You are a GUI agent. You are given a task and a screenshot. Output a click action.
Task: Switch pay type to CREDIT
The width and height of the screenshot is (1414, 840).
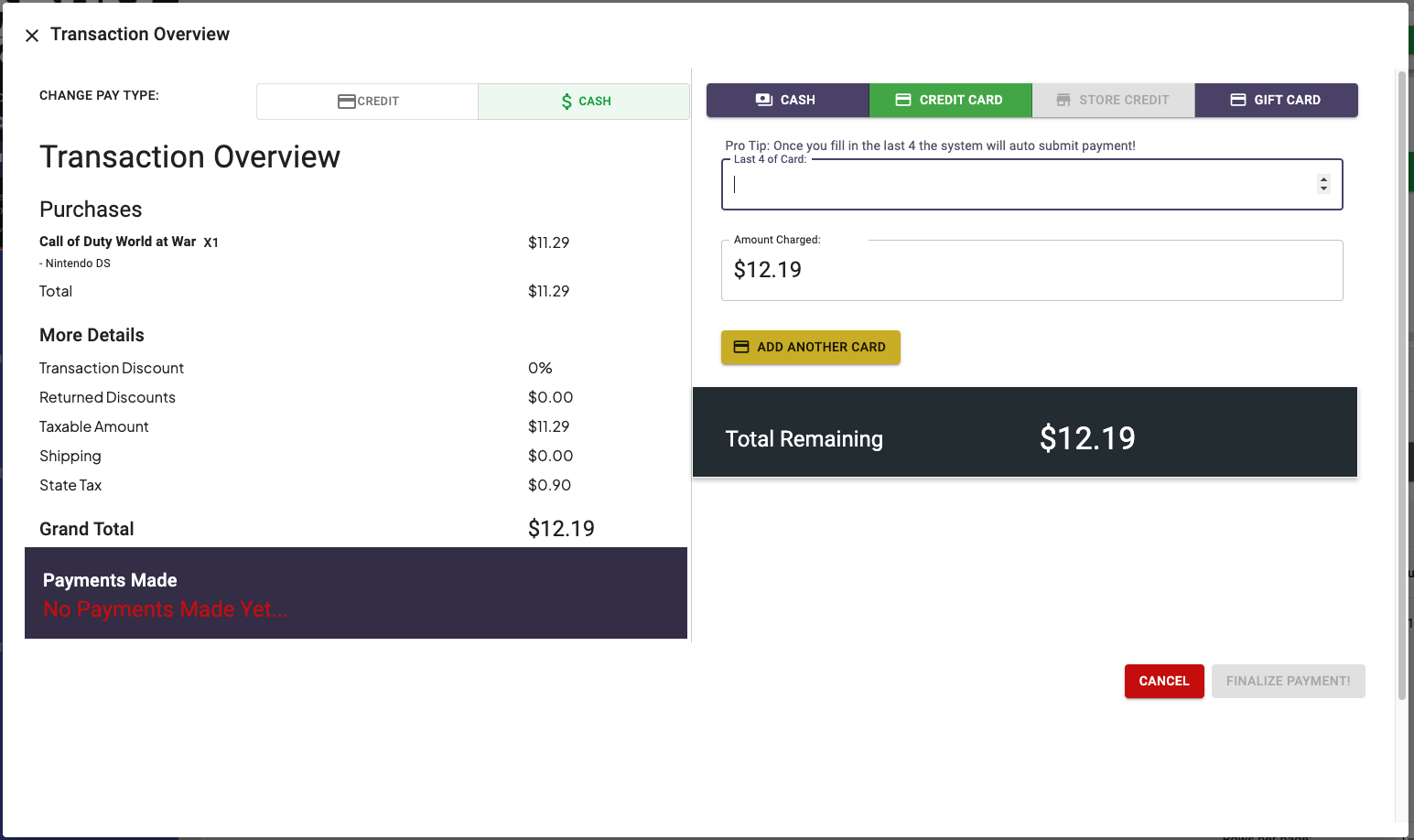coord(366,101)
